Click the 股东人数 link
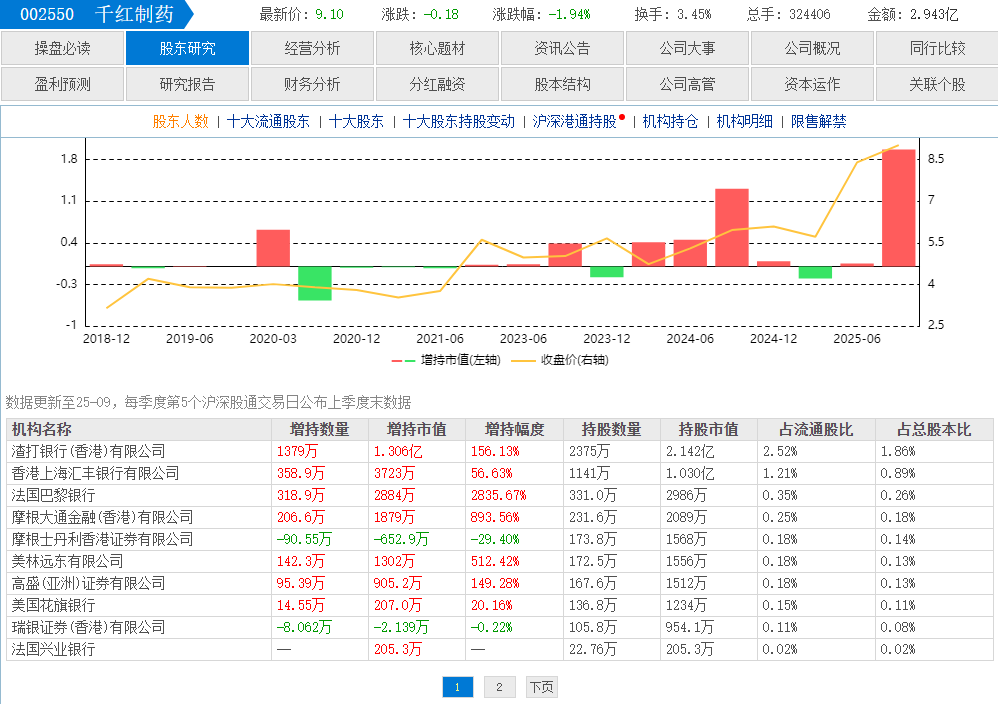This screenshot has height=704, width=998. tap(180, 121)
